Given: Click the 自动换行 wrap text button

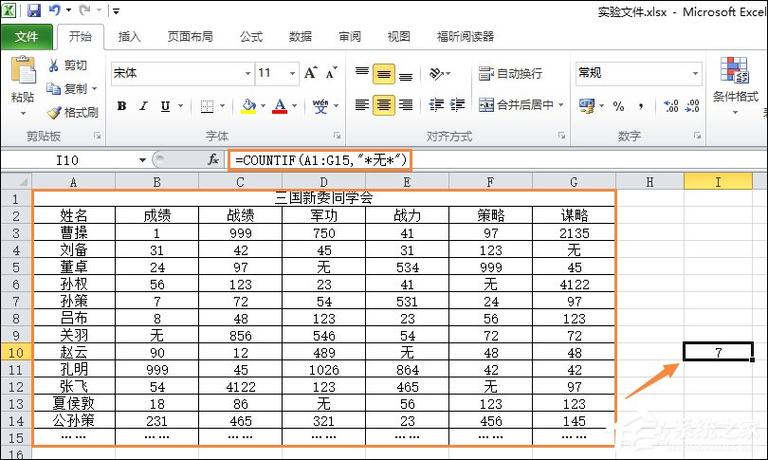Looking at the screenshot, I should pos(510,73).
